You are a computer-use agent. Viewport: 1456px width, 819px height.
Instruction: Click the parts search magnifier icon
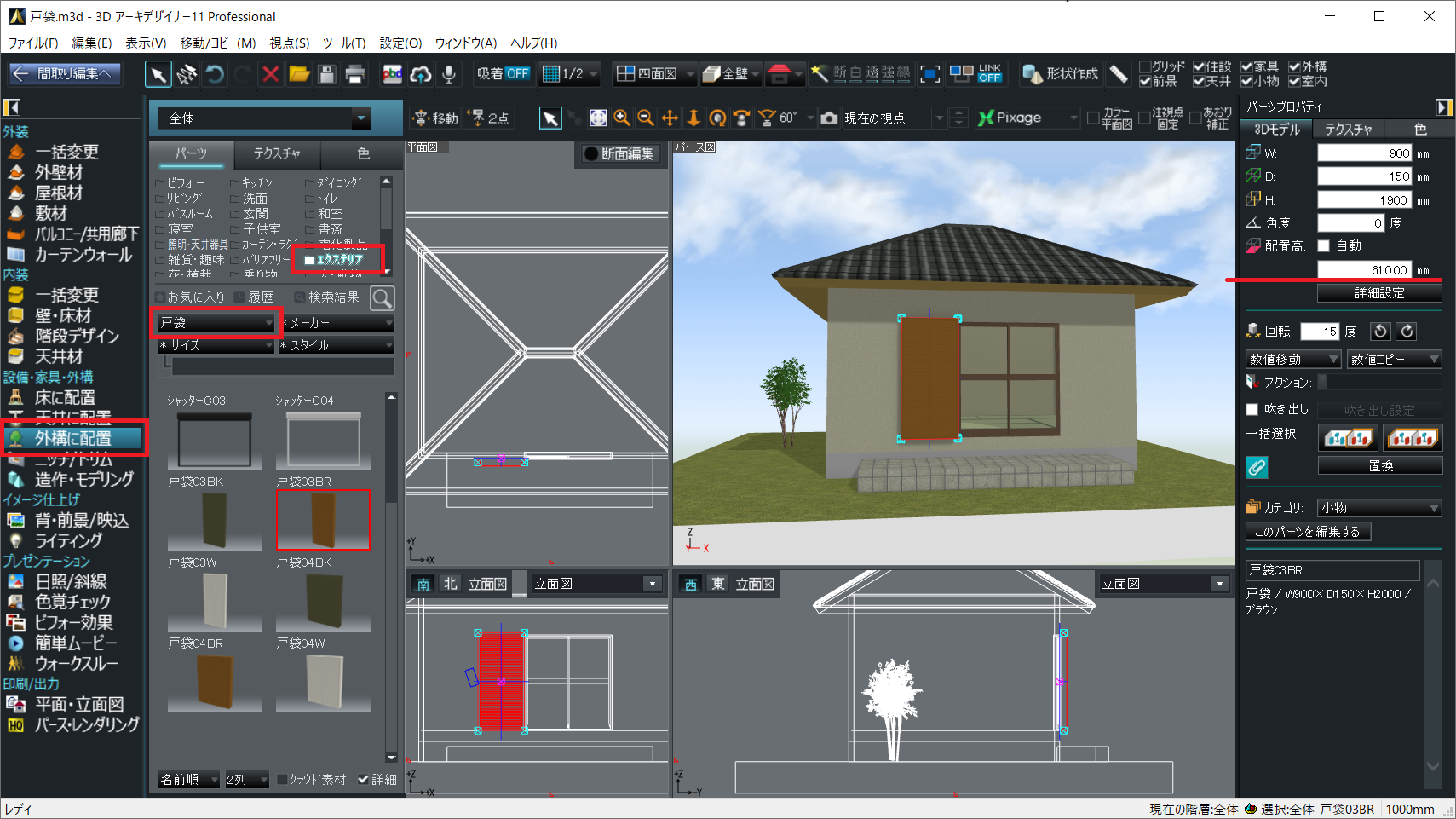pos(383,297)
